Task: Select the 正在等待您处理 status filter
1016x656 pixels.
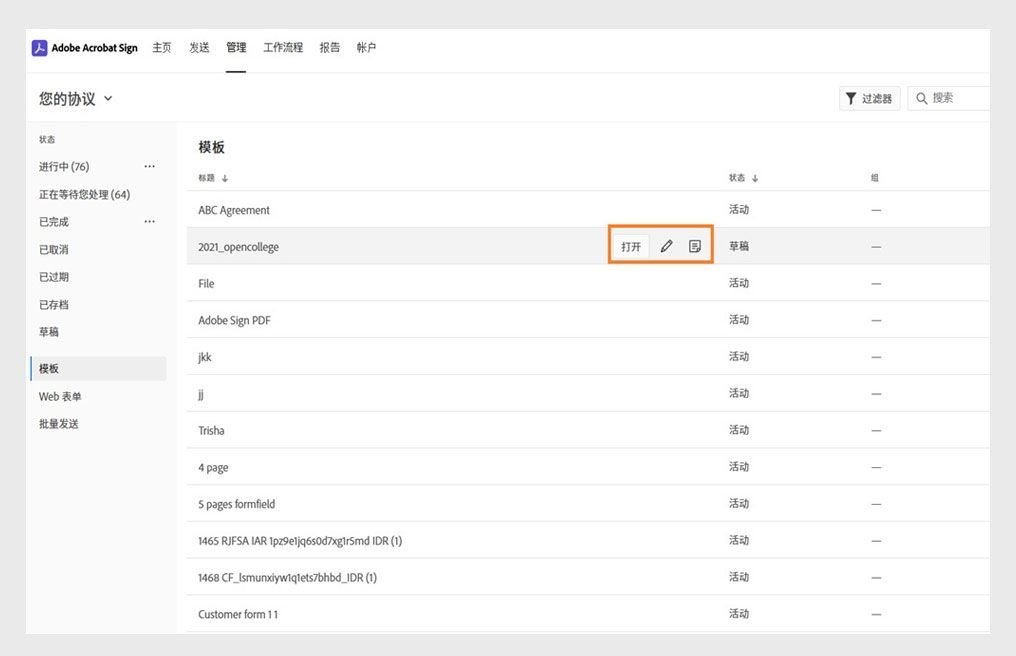Action: tap(84, 194)
